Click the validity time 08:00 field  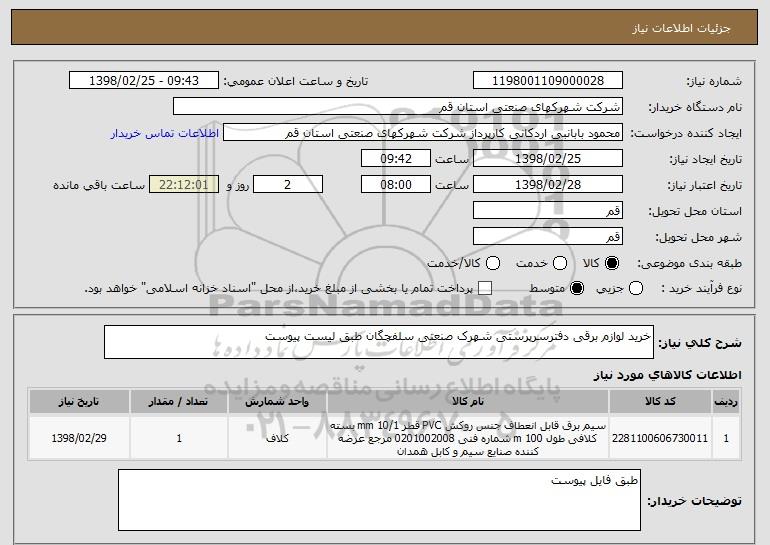(396, 185)
